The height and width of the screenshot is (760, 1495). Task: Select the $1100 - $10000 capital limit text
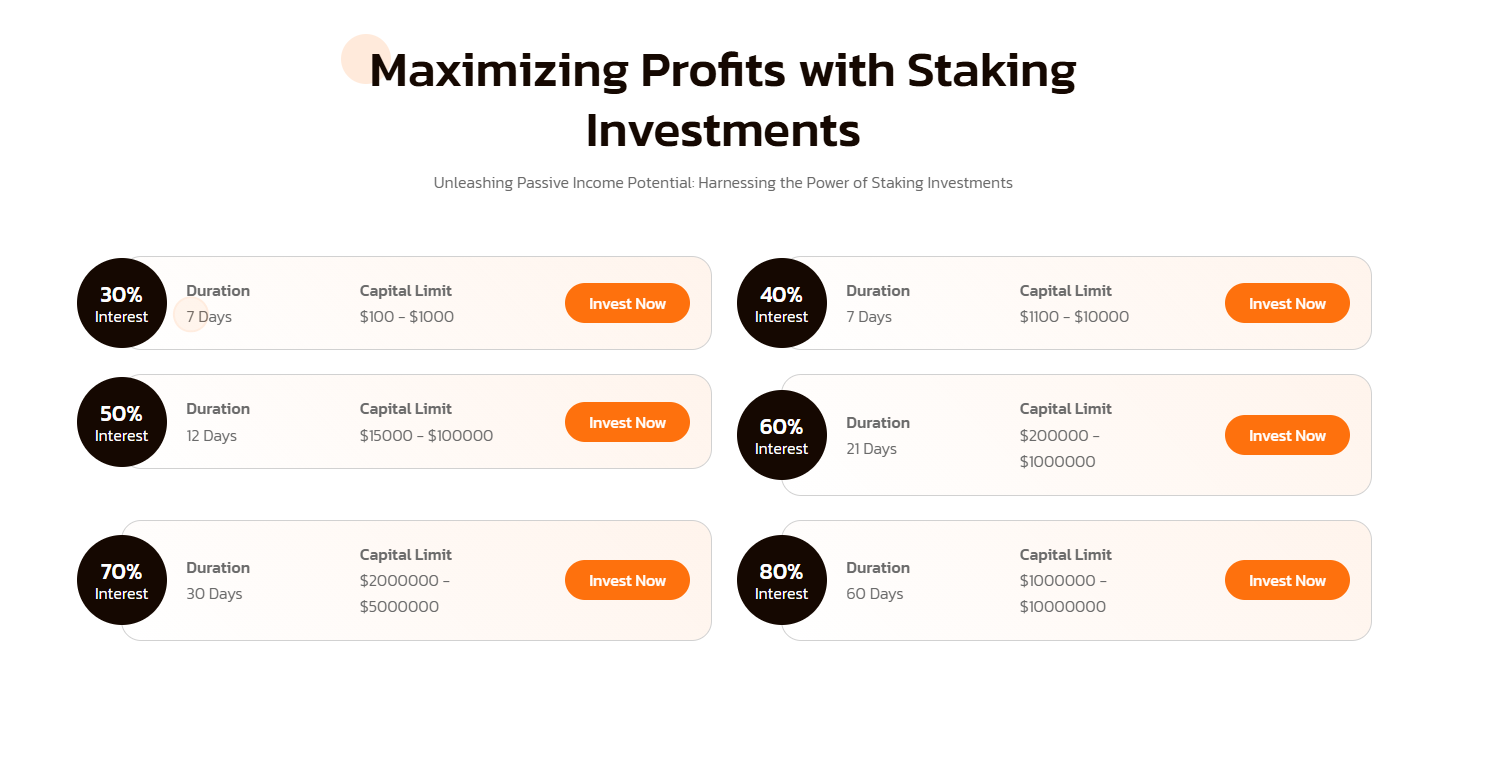click(1074, 317)
